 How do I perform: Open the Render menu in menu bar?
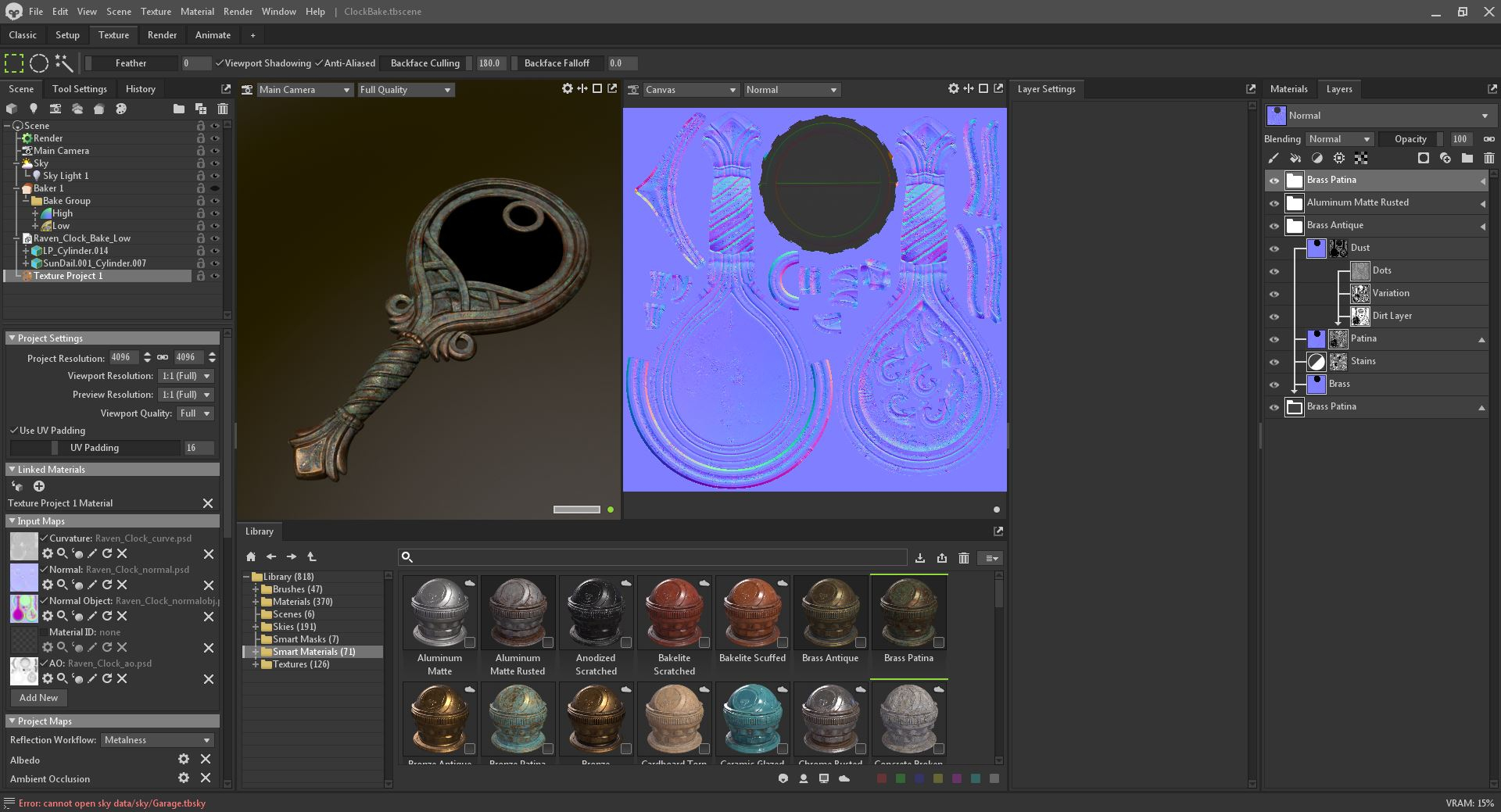click(x=238, y=12)
